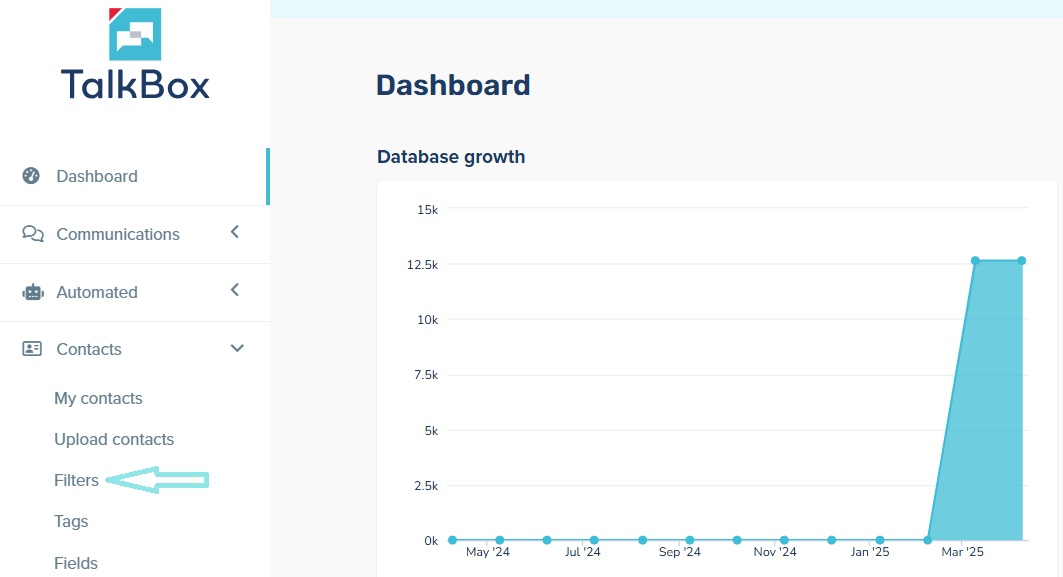Open the Filters submenu link
The height and width of the screenshot is (577, 1063).
[76, 480]
